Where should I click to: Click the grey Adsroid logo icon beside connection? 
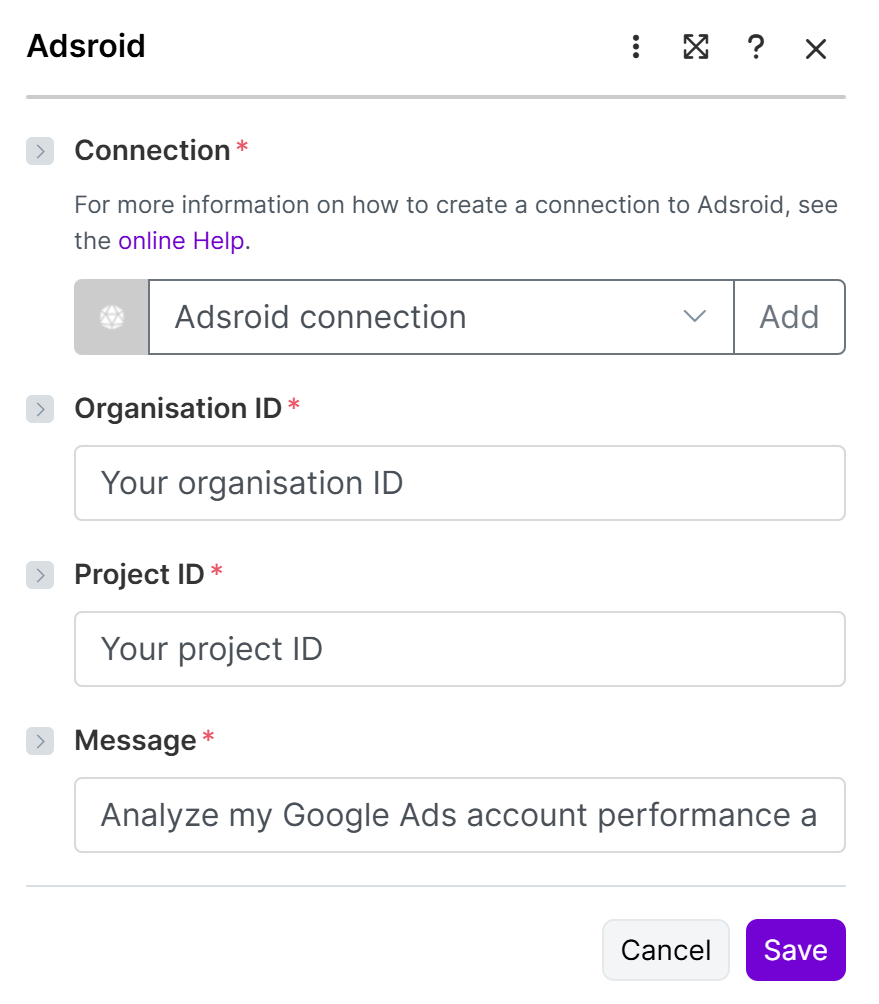pyautogui.click(x=111, y=317)
